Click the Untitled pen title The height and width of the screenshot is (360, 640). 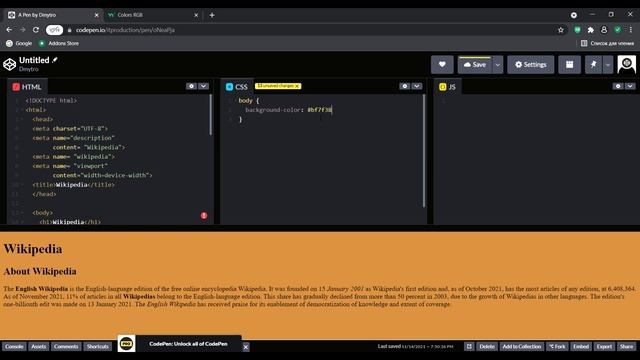[x=34, y=60]
